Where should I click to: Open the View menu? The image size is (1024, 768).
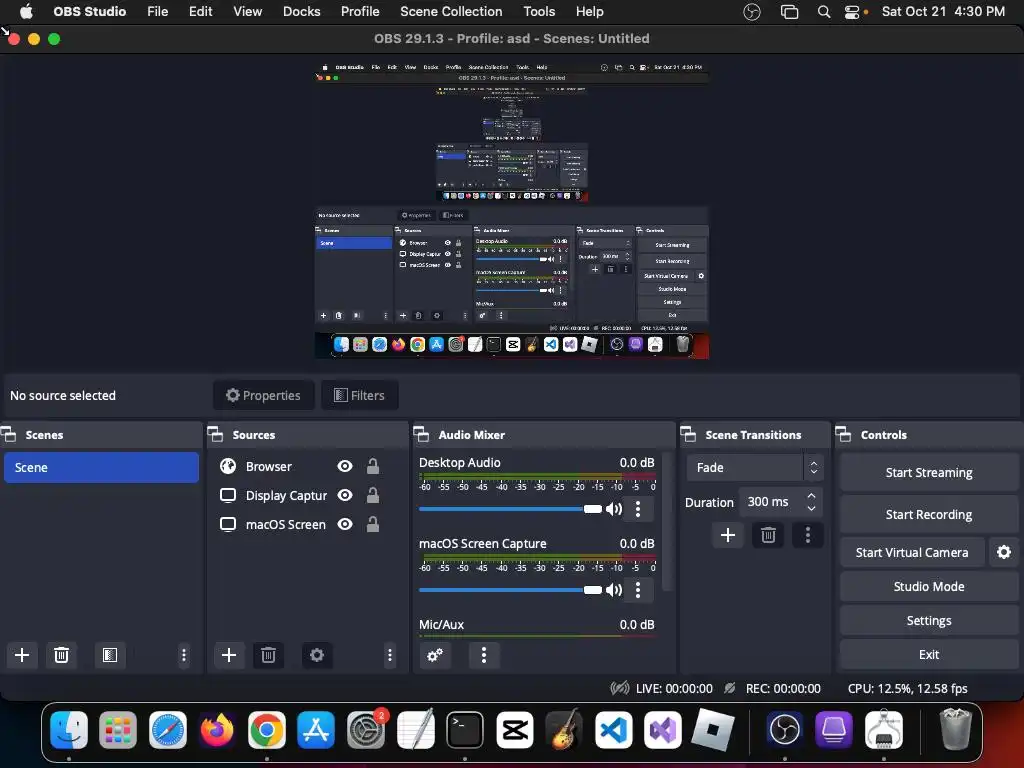click(248, 12)
